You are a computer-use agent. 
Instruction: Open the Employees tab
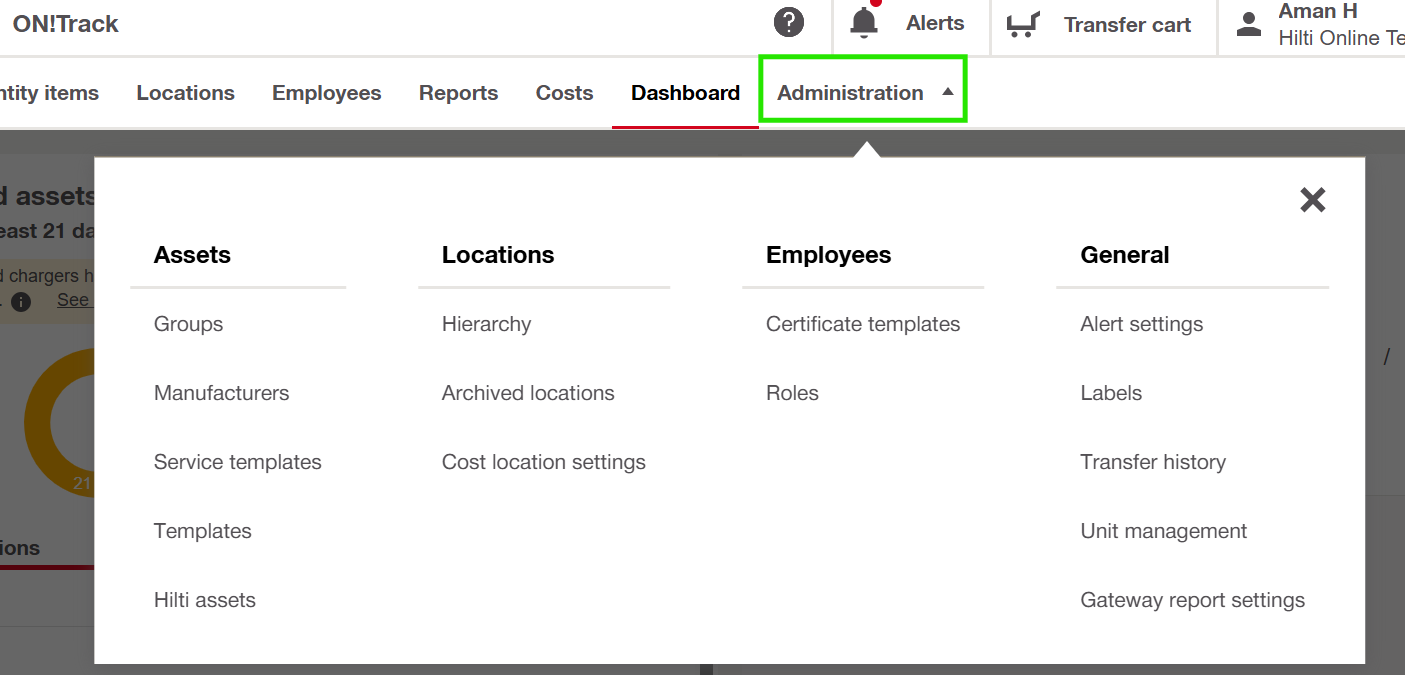tap(326, 93)
